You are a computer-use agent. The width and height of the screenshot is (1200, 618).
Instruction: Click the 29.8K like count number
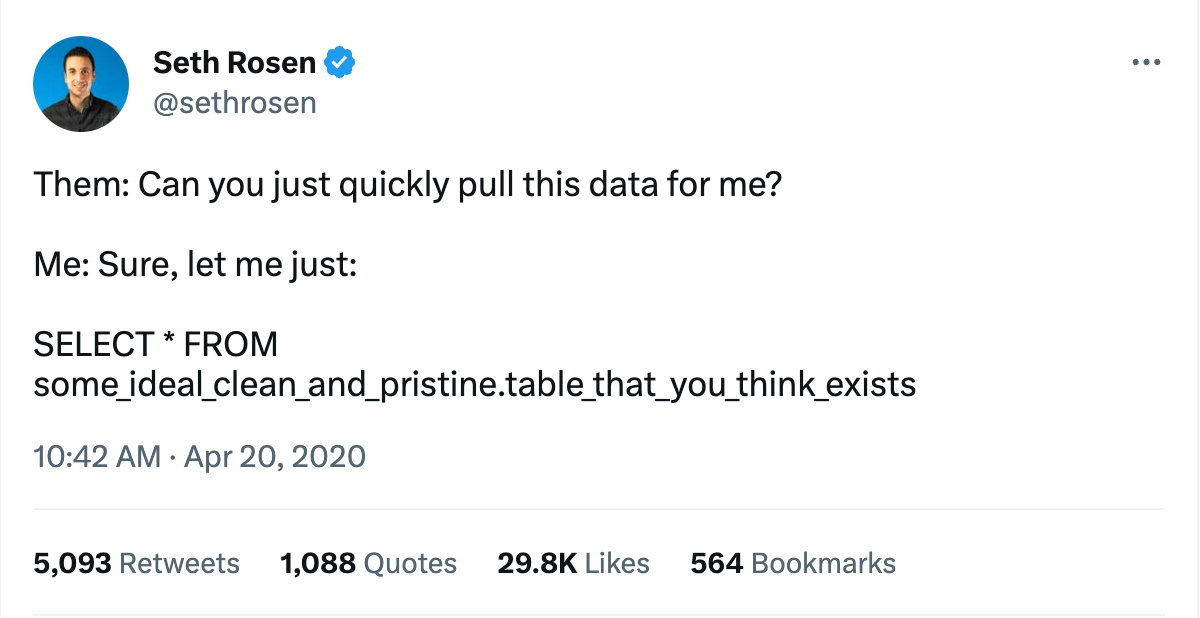click(x=537, y=563)
